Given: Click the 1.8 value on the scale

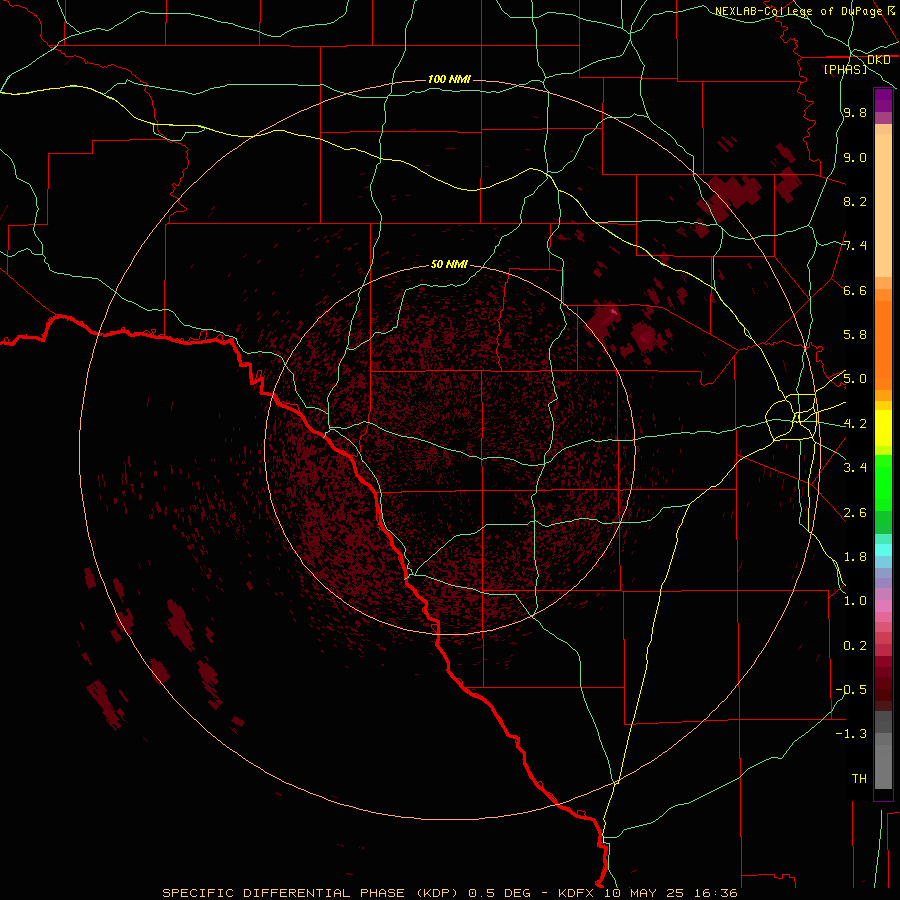Looking at the screenshot, I should point(855,557).
